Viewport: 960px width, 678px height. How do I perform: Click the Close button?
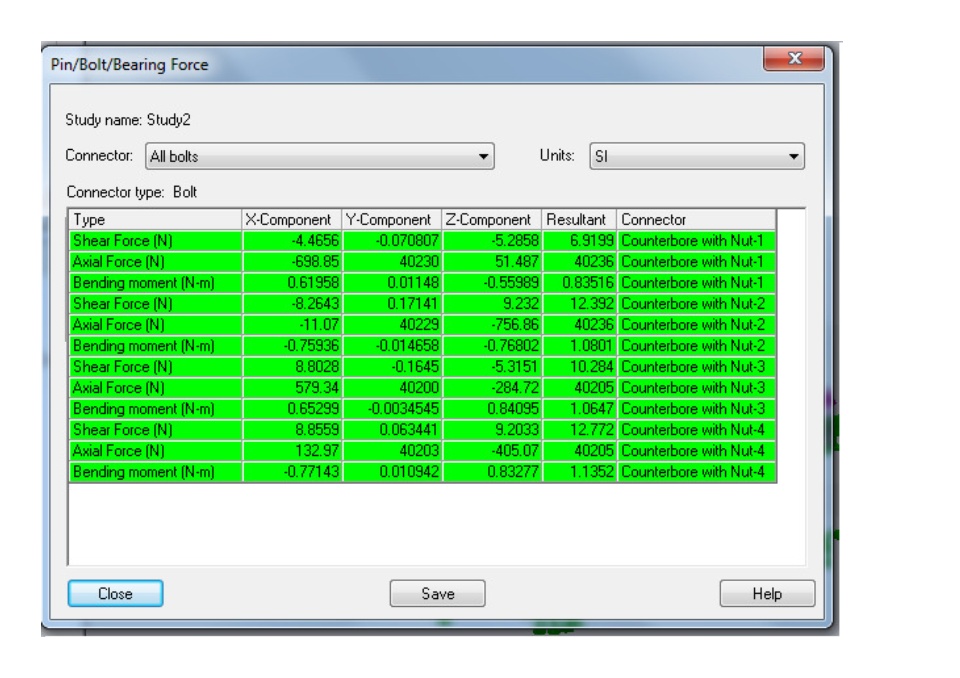tap(115, 593)
